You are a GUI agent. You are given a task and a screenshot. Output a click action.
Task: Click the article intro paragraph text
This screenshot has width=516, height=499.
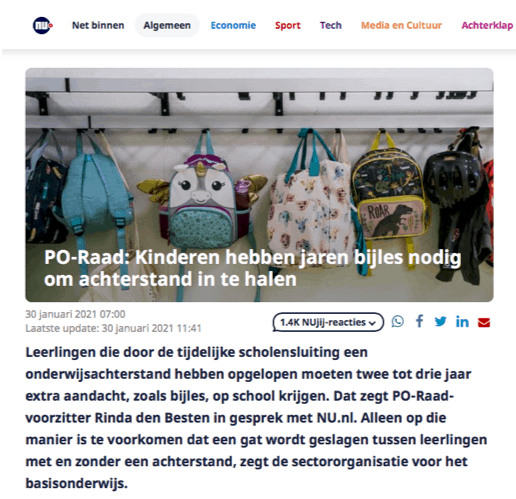click(256, 417)
